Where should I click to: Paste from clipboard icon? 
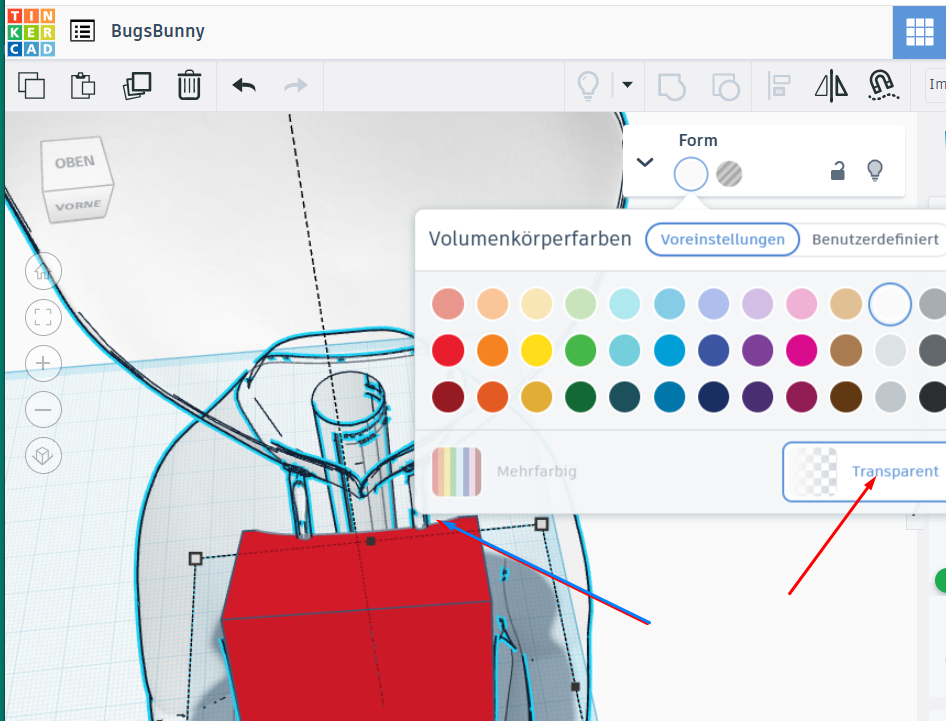pos(83,86)
